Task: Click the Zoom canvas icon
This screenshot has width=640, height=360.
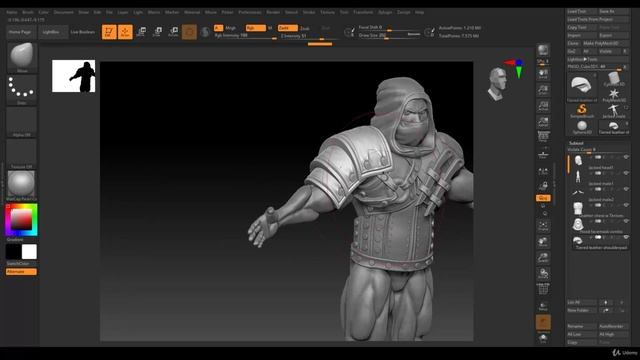Action: 543,90
